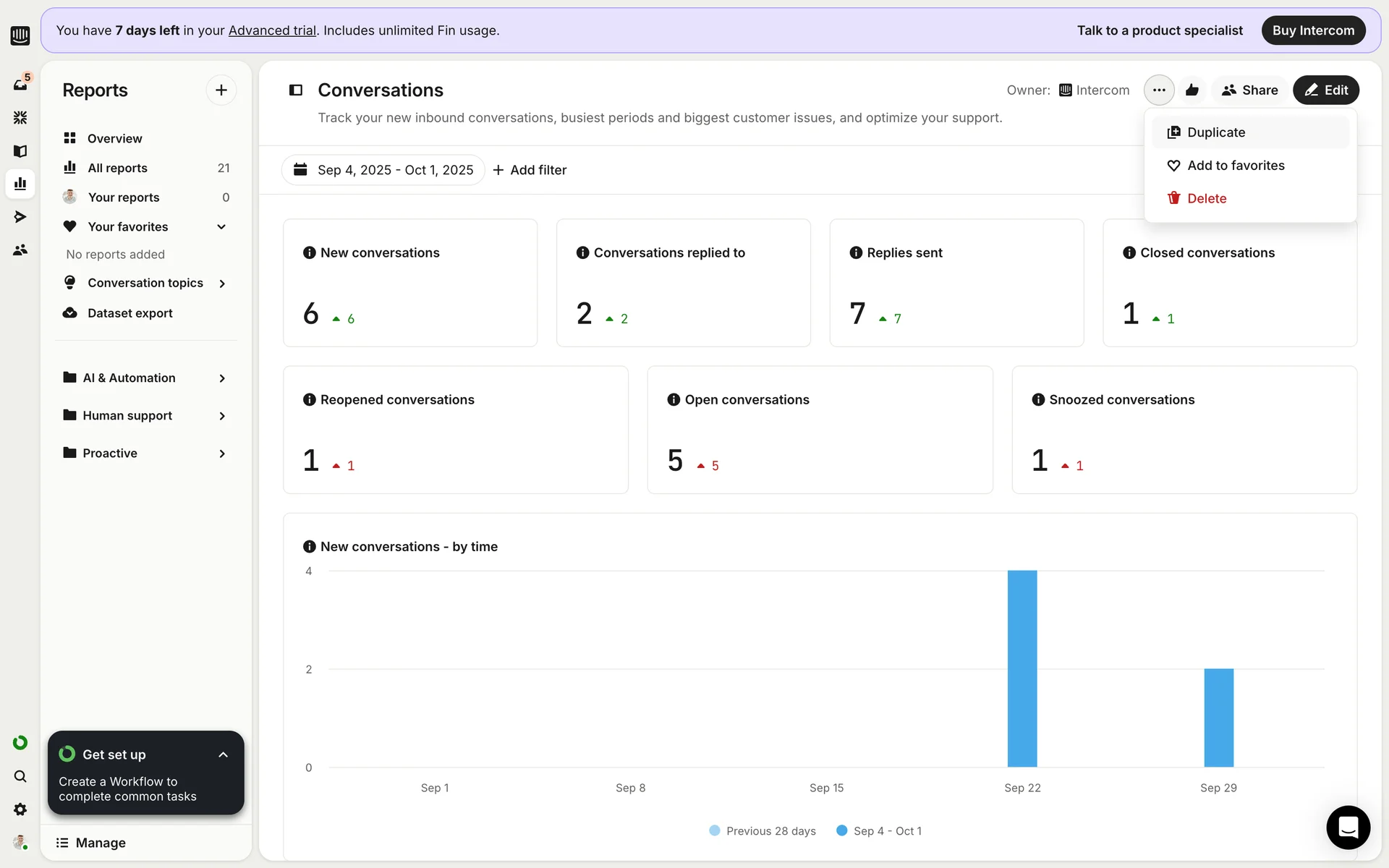Toggle the sidebar panel icon beside Conversations
This screenshot has height=868, width=1389.
pyautogui.click(x=295, y=90)
